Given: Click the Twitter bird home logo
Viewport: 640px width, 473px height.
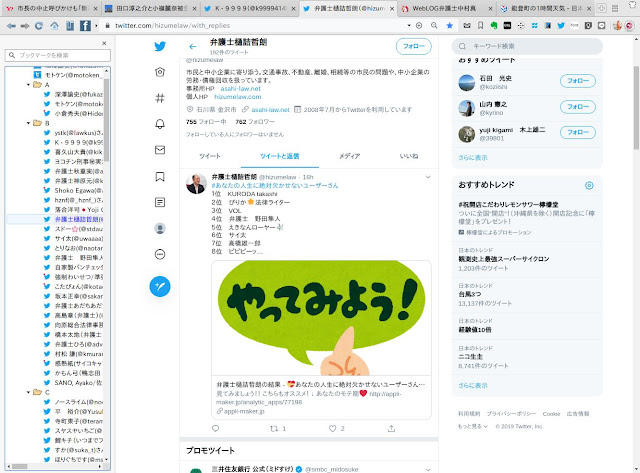Looking at the screenshot, I should coord(160,46).
